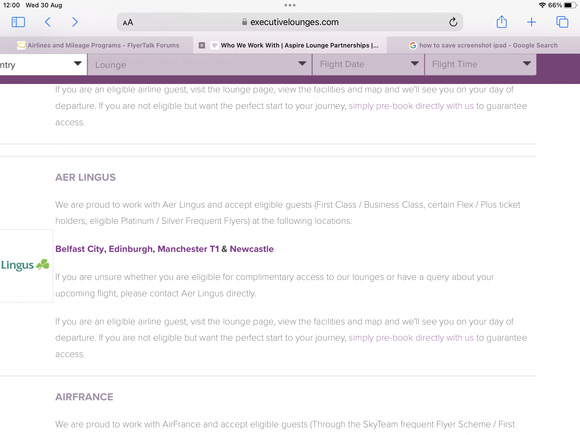Go back to the previous page
Viewport: 580px width, 435px height.
point(47,22)
